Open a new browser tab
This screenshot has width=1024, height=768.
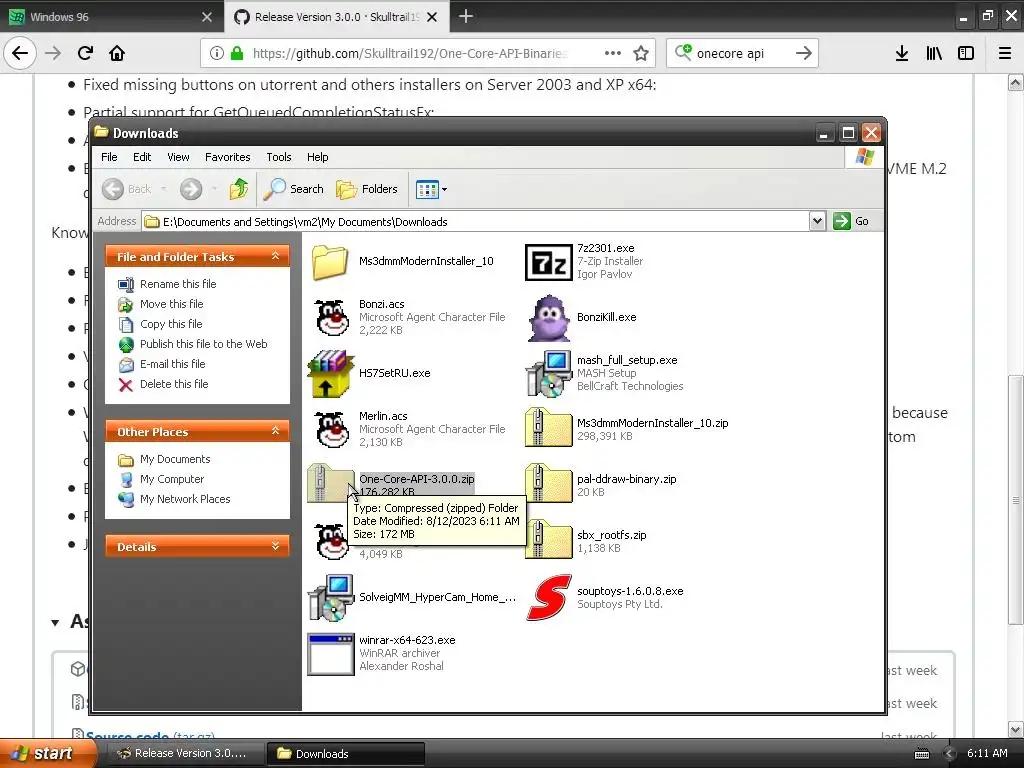tap(466, 16)
